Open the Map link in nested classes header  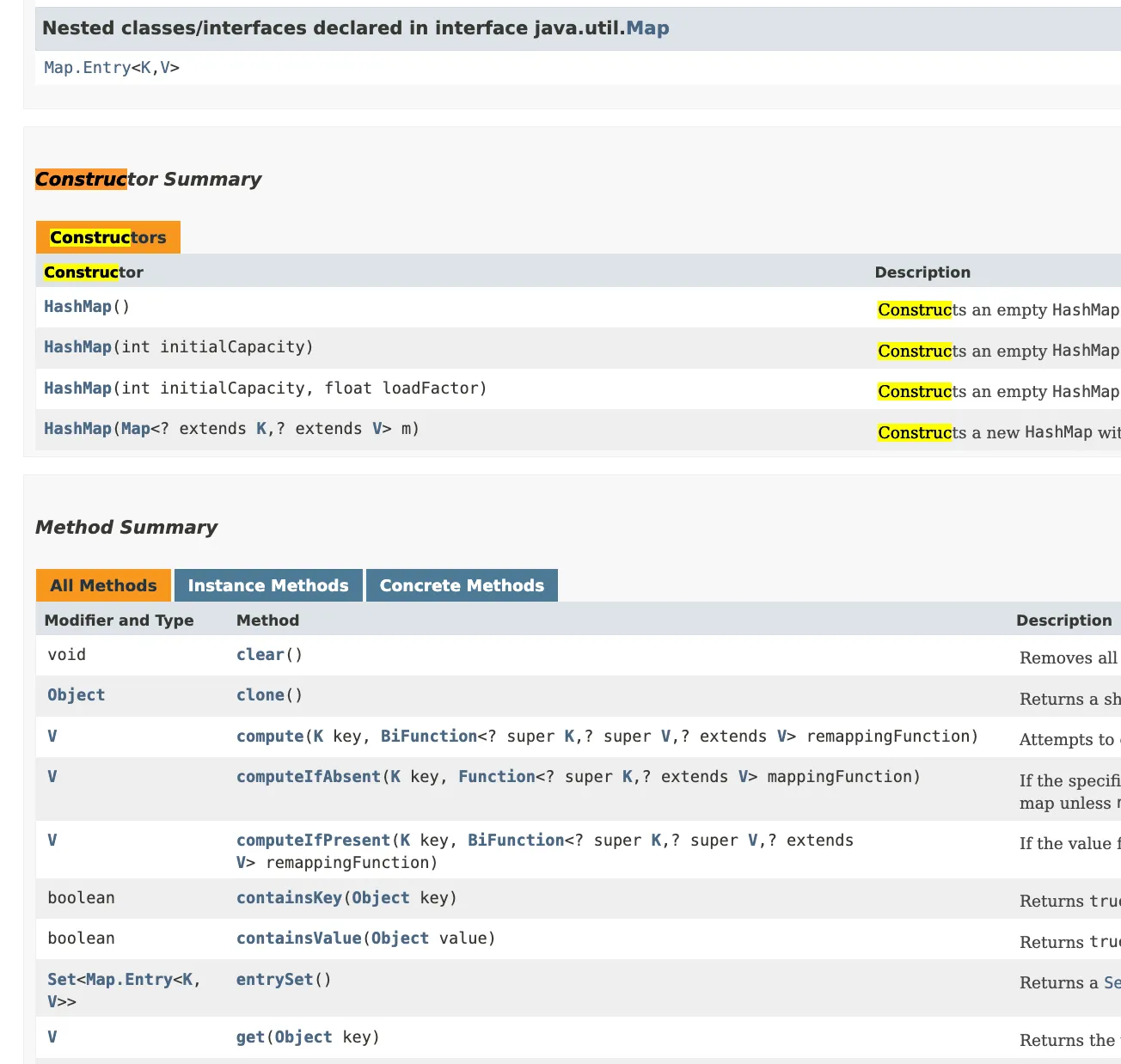pos(646,28)
